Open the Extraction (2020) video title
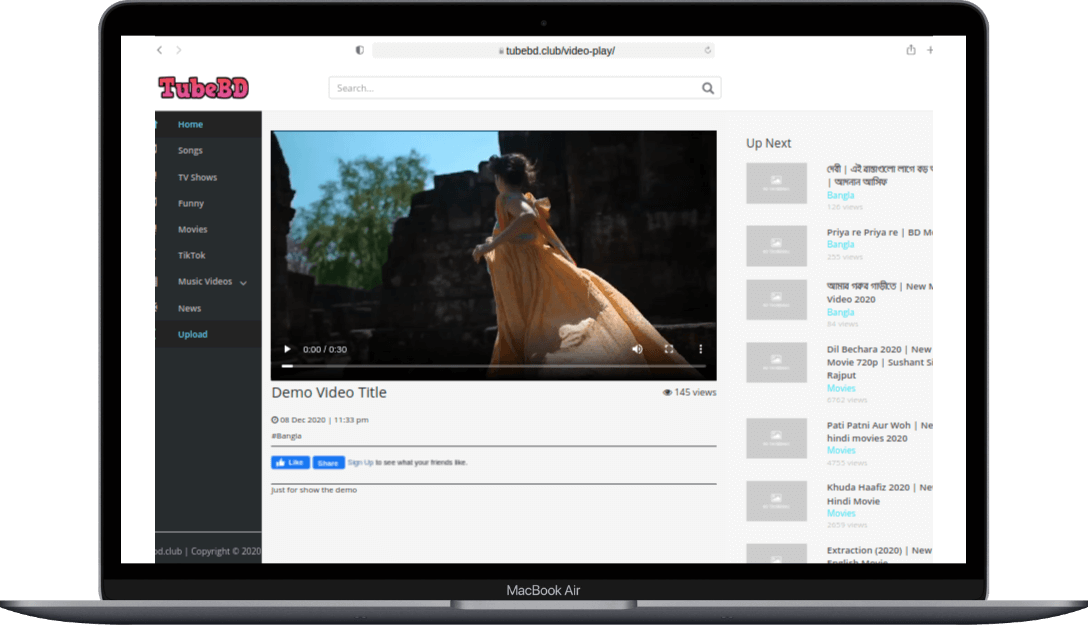The image size is (1088, 625). coord(879,556)
